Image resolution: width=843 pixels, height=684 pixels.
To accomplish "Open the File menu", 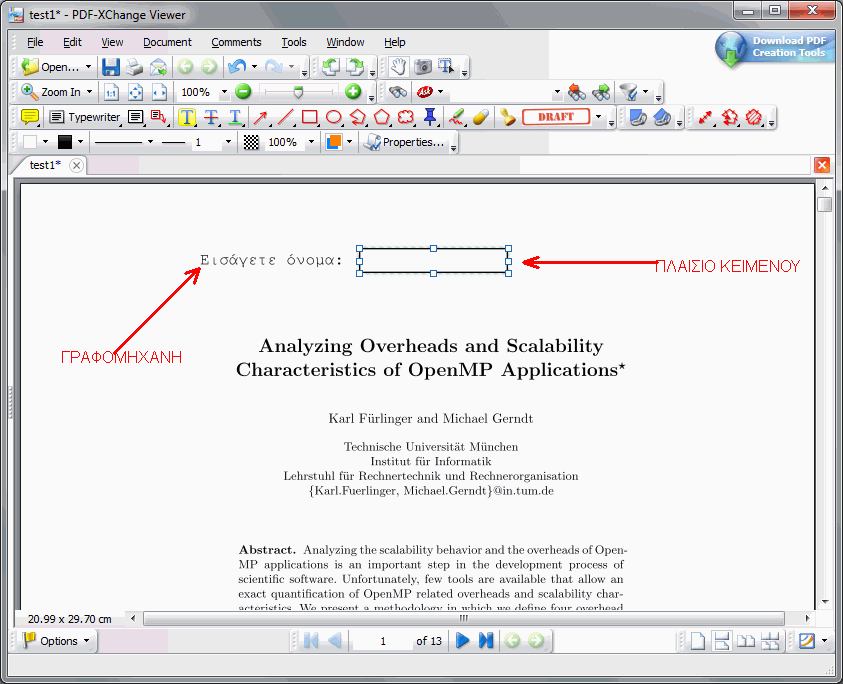I will (35, 42).
